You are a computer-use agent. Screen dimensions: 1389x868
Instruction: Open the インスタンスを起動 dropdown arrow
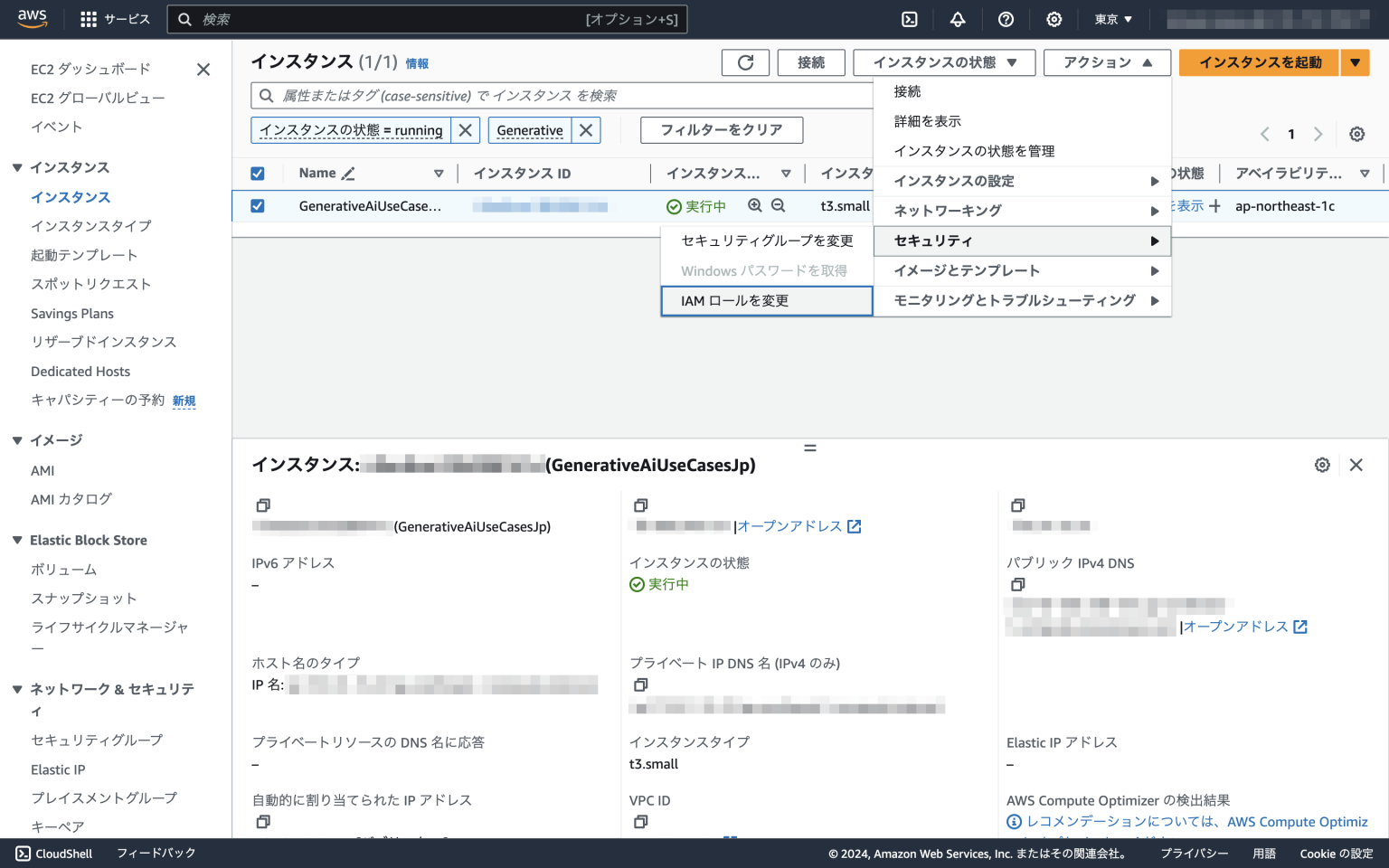tap(1355, 62)
